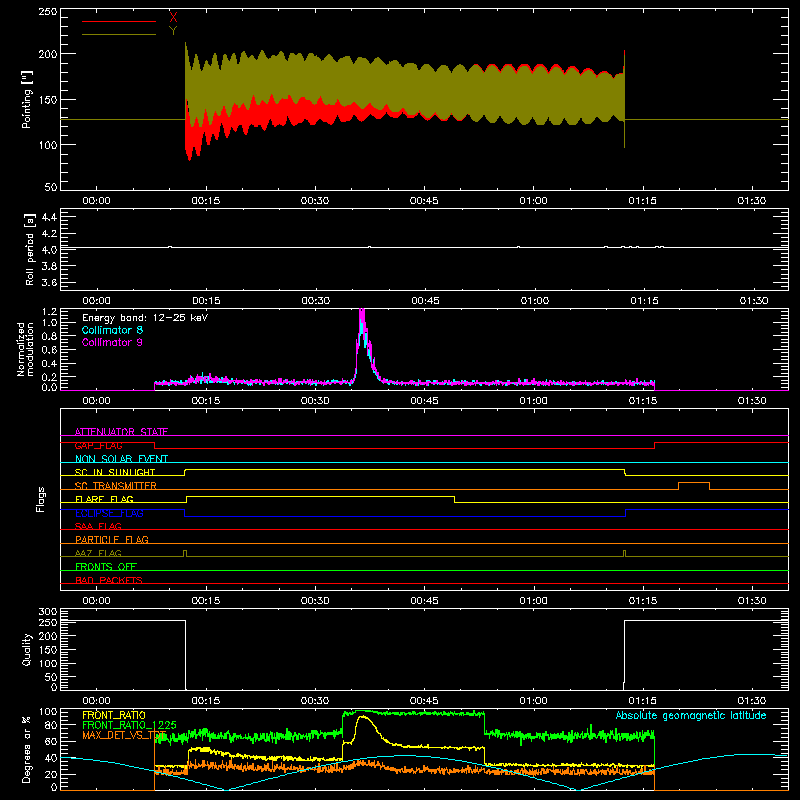Viewport: 800px width, 800px height.
Task: Click the cyan Collimator 8 legend label
Action: (112, 330)
